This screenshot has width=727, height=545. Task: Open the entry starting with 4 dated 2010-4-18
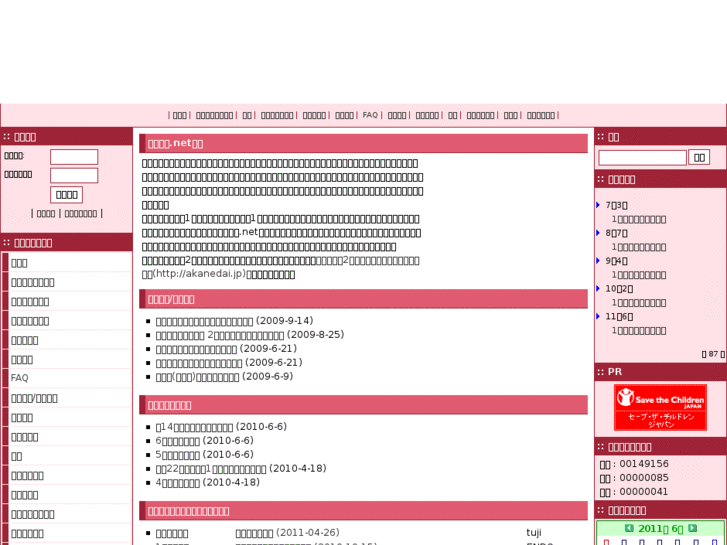tap(178, 482)
